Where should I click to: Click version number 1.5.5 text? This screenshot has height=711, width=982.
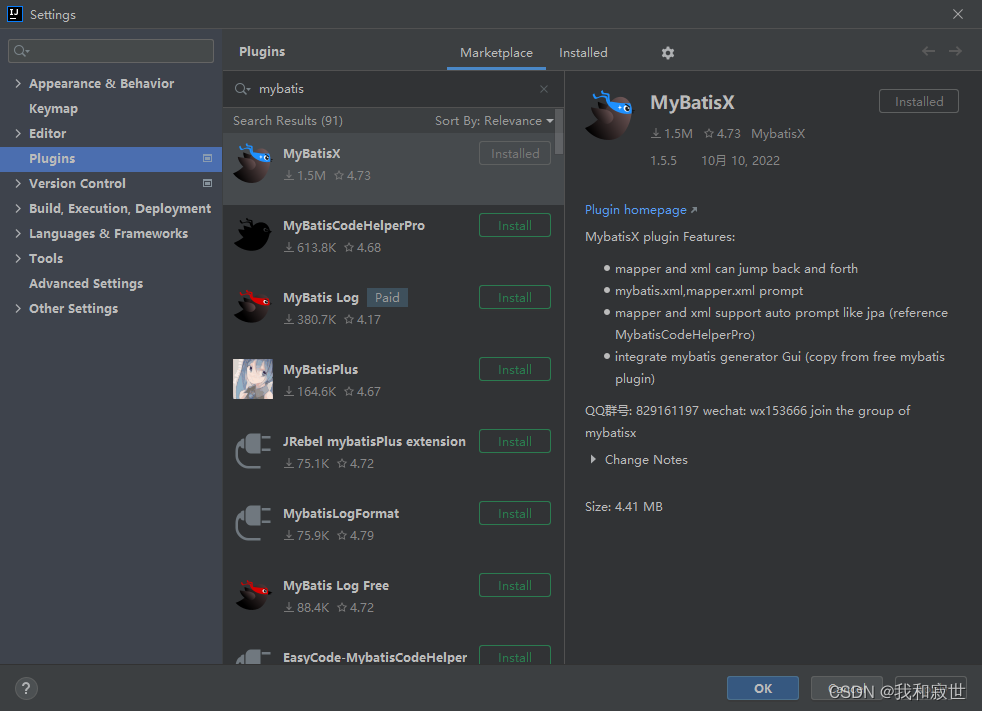(x=663, y=160)
